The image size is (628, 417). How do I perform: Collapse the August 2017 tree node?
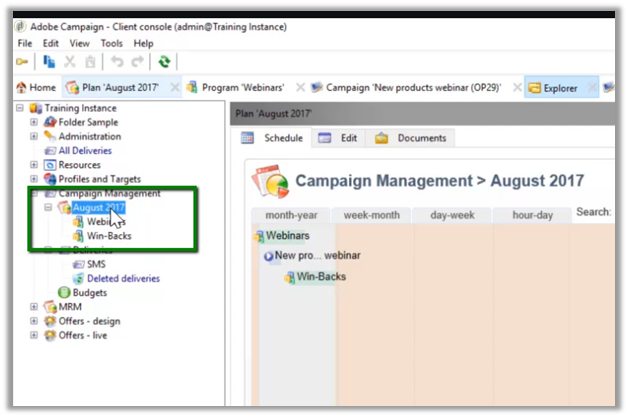point(48,208)
